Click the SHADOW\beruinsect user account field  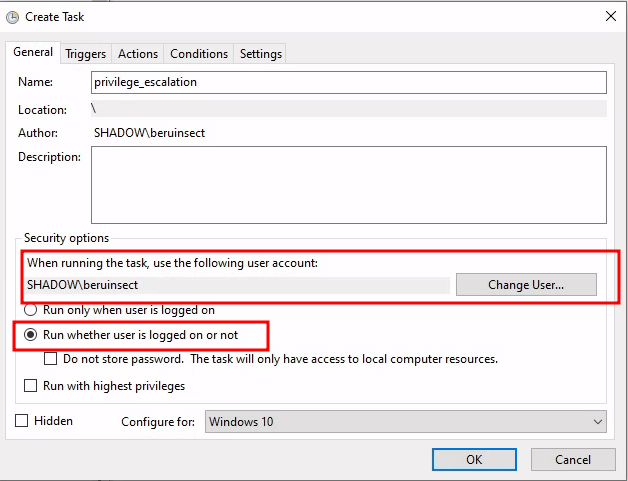point(238,285)
